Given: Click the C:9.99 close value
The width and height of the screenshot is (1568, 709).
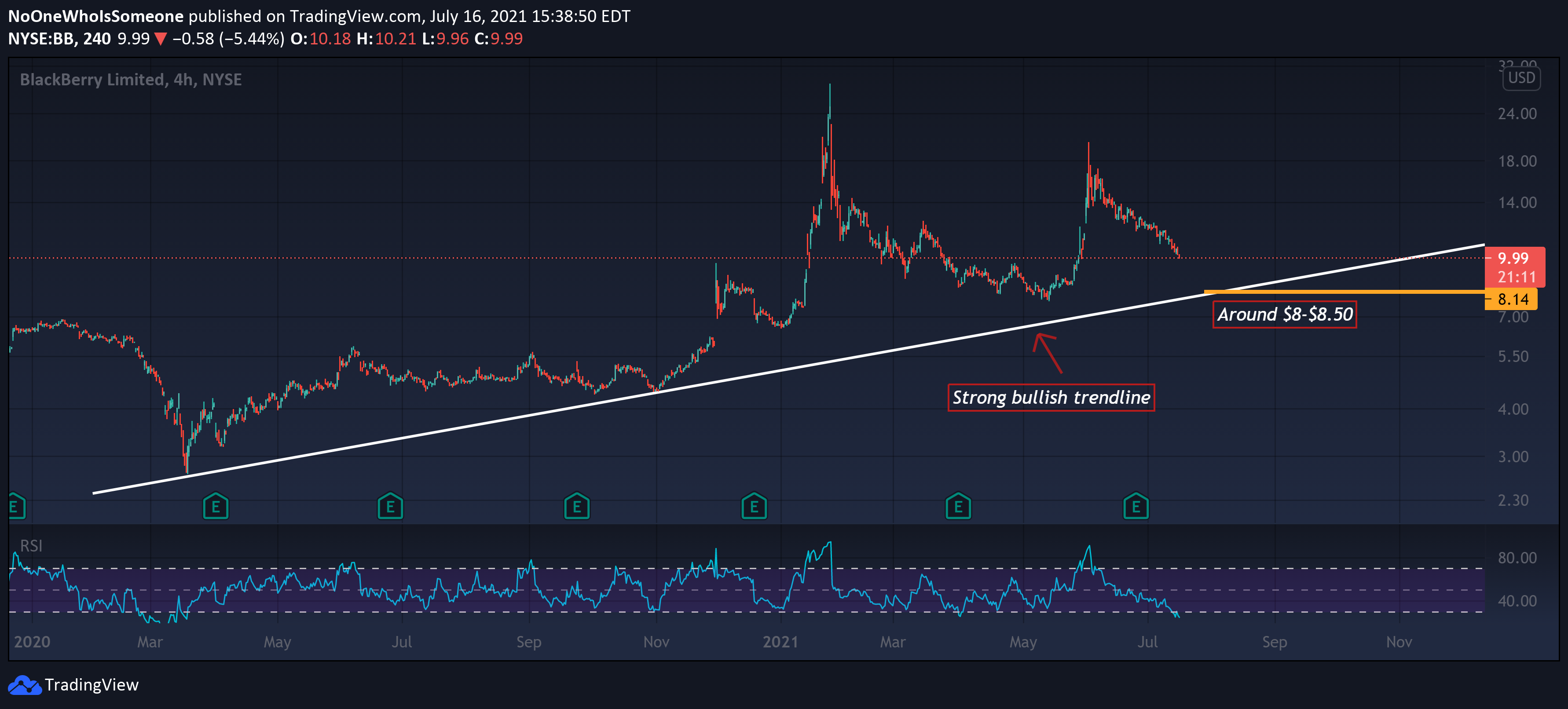Looking at the screenshot, I should tap(498, 38).
